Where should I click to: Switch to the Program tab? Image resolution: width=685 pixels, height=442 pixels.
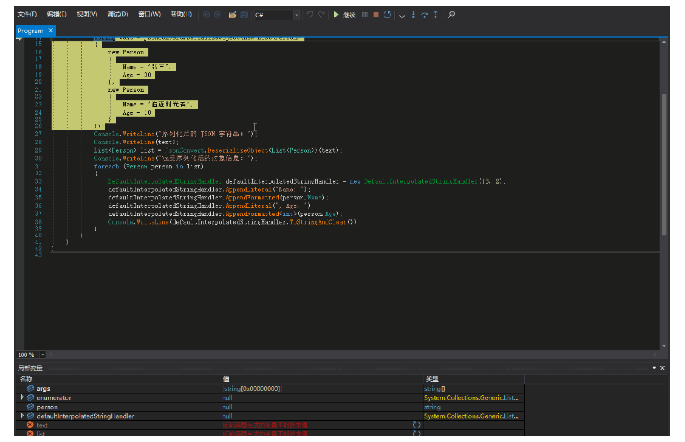coord(30,31)
